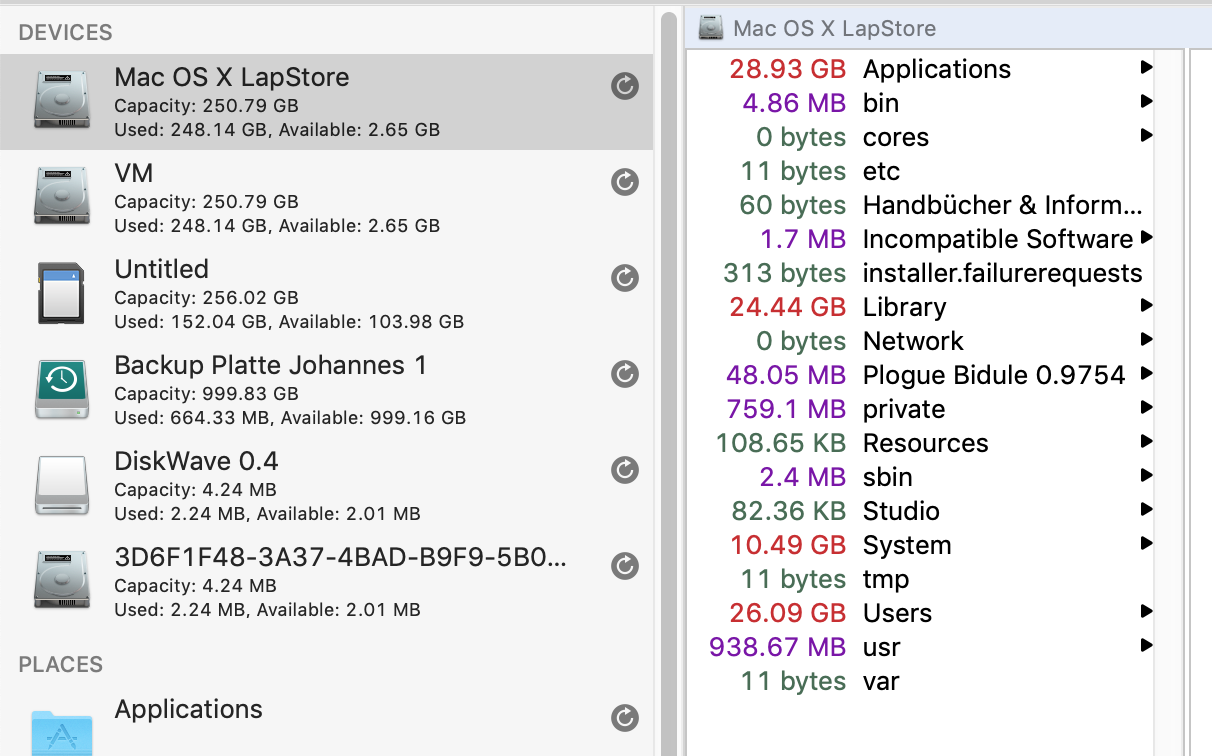
Task: Expand the Library folder arrow
Action: point(1146,306)
